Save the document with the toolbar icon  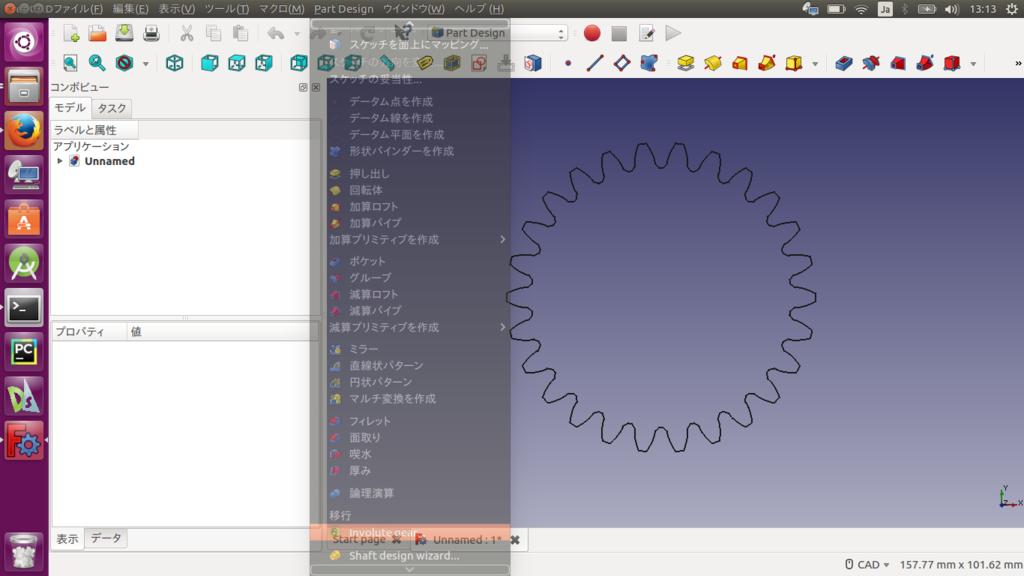(124, 33)
